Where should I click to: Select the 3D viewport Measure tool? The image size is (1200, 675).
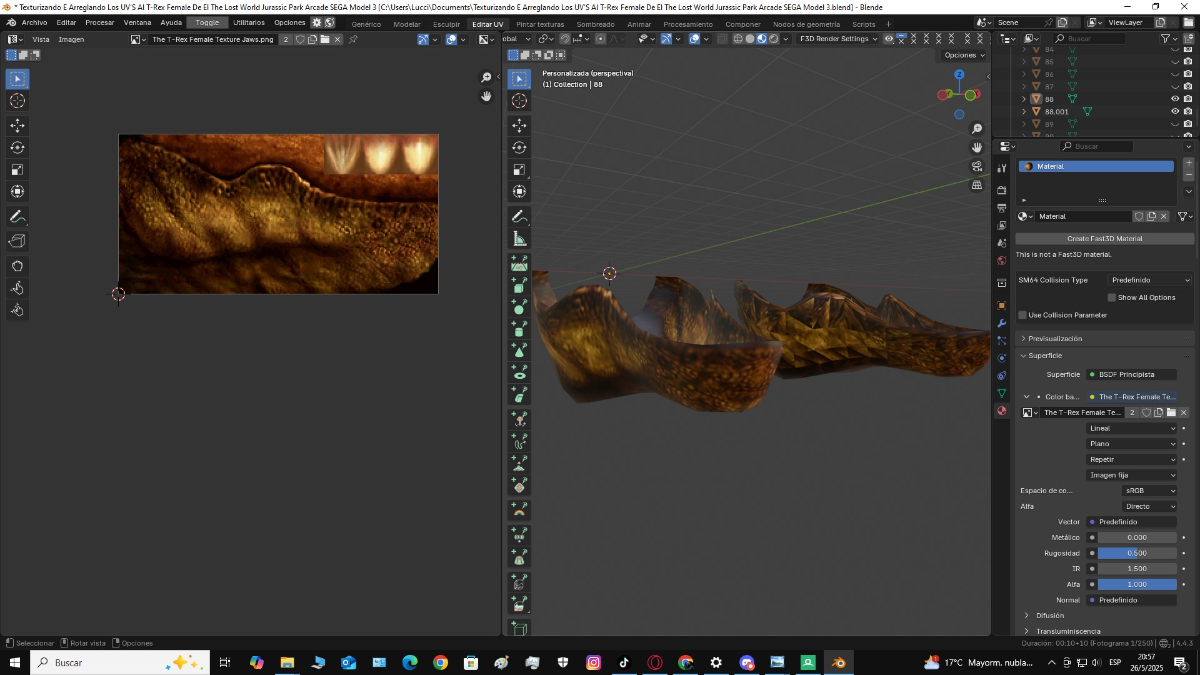pyautogui.click(x=519, y=238)
